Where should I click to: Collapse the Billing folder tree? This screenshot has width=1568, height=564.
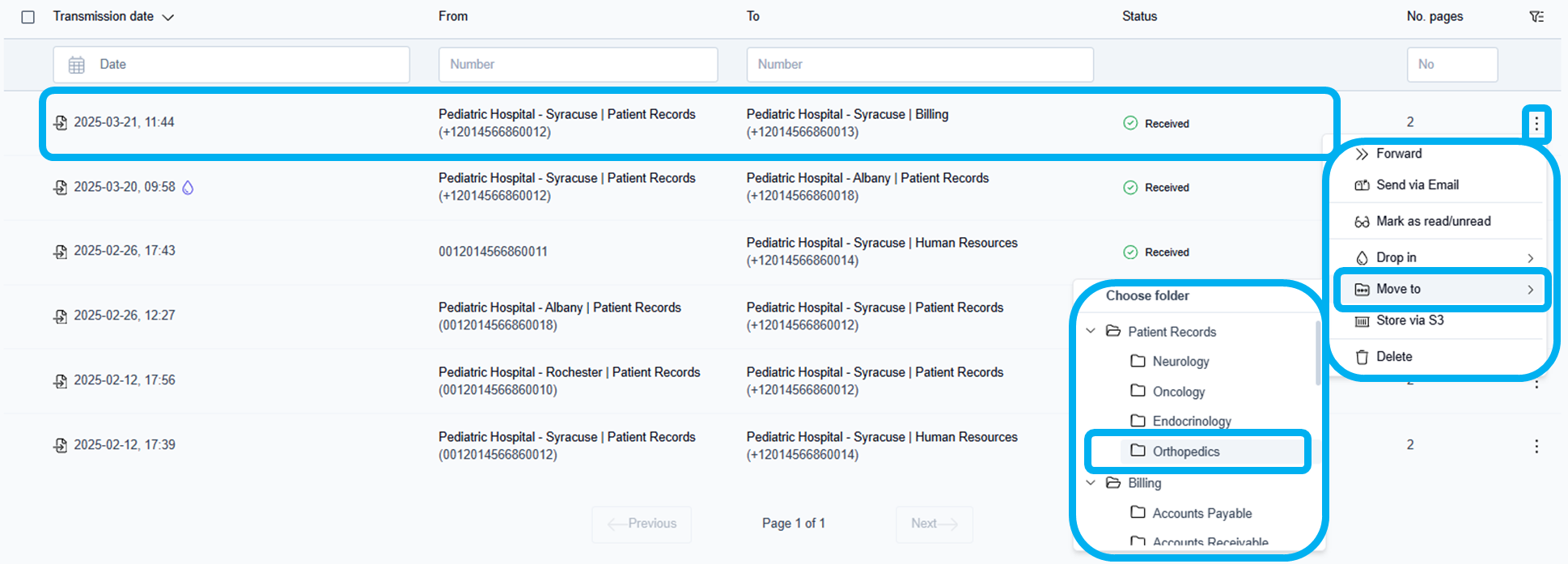coord(1091,483)
